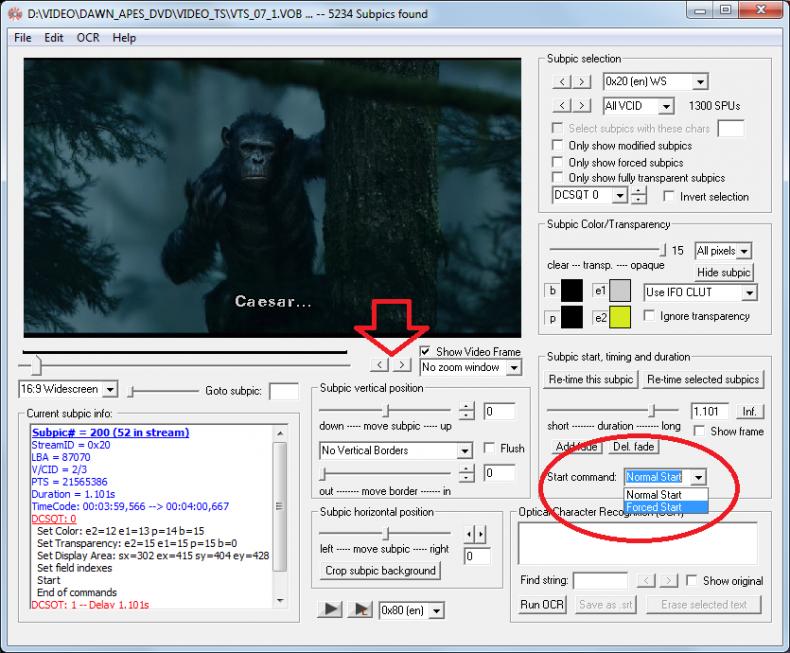Open the DCSQT 0 dropdown
790x653 pixels.
tap(620, 195)
